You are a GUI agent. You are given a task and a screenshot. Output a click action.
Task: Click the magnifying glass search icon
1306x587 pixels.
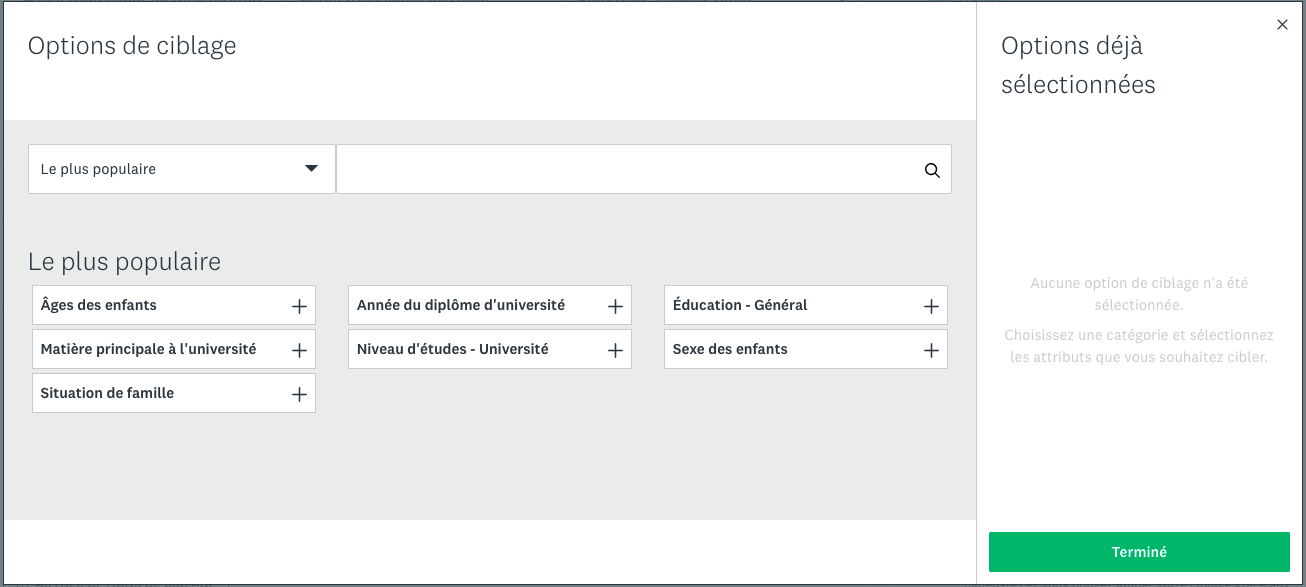point(932,170)
